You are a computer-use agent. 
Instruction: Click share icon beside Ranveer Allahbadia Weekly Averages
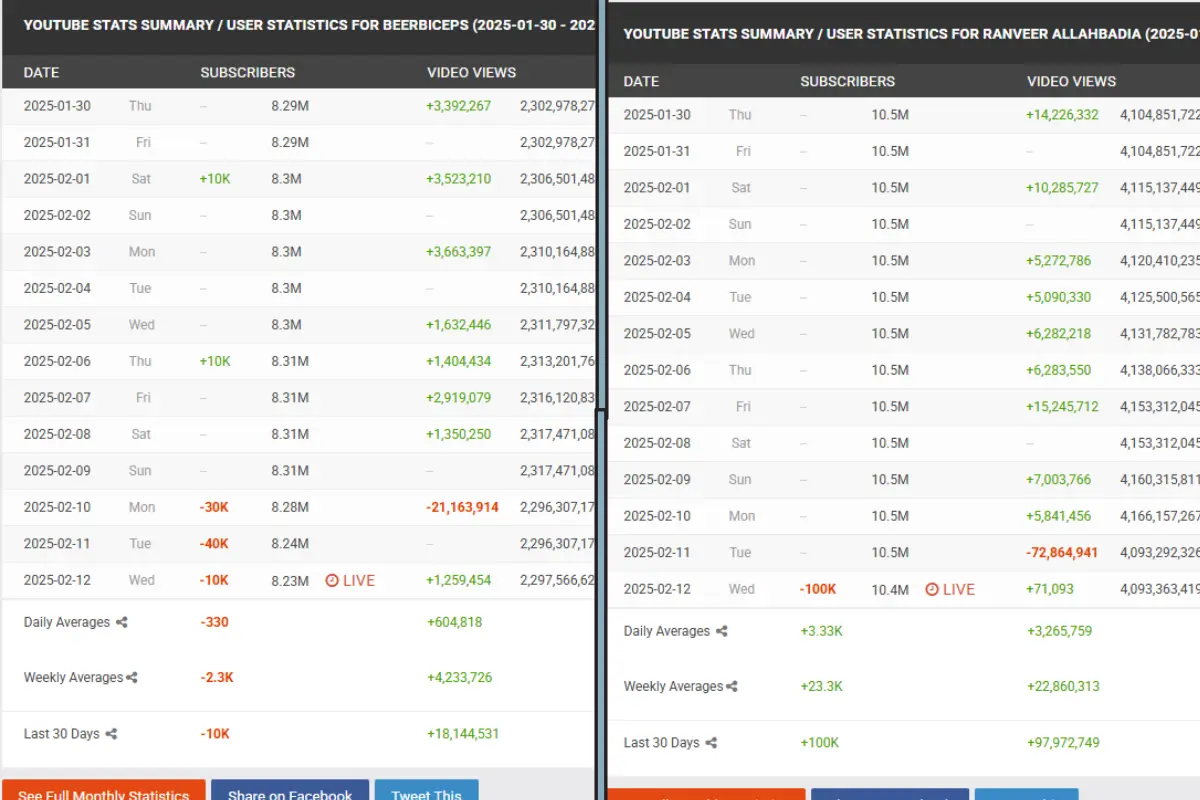point(731,686)
